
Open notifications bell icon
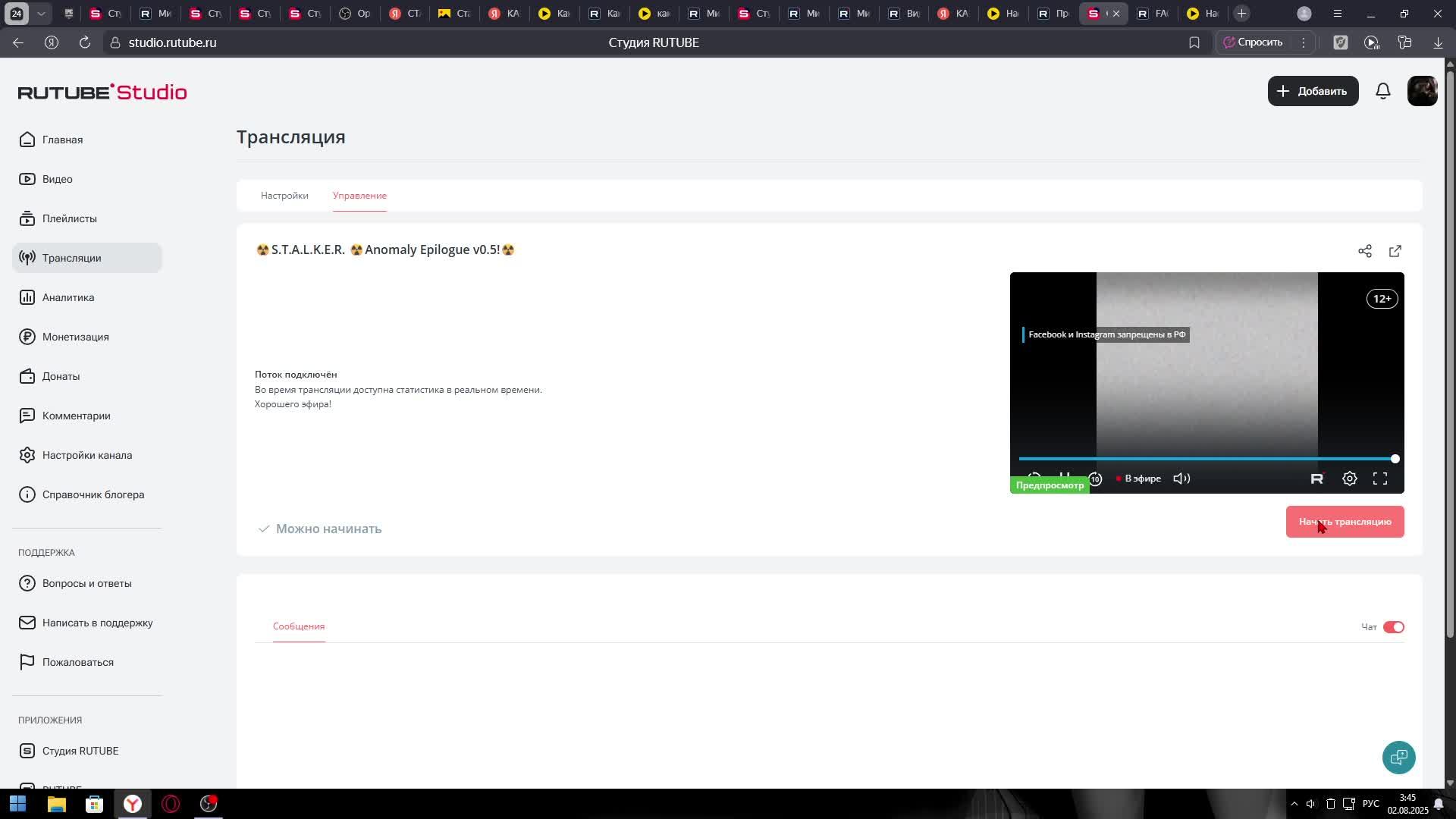pyautogui.click(x=1383, y=91)
